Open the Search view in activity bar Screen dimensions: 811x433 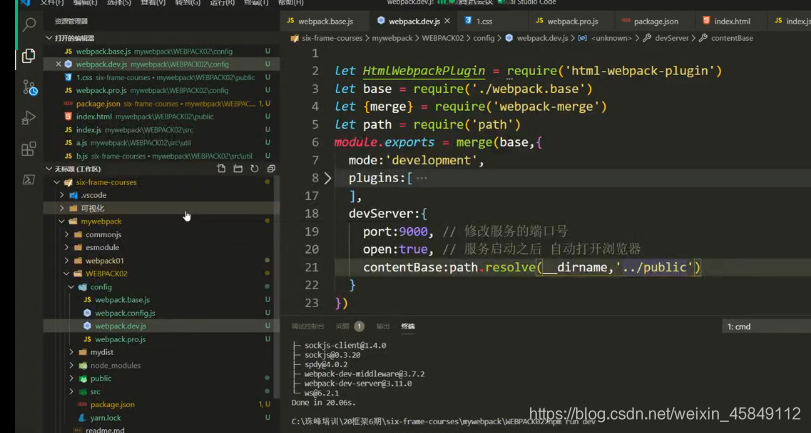pos(29,24)
